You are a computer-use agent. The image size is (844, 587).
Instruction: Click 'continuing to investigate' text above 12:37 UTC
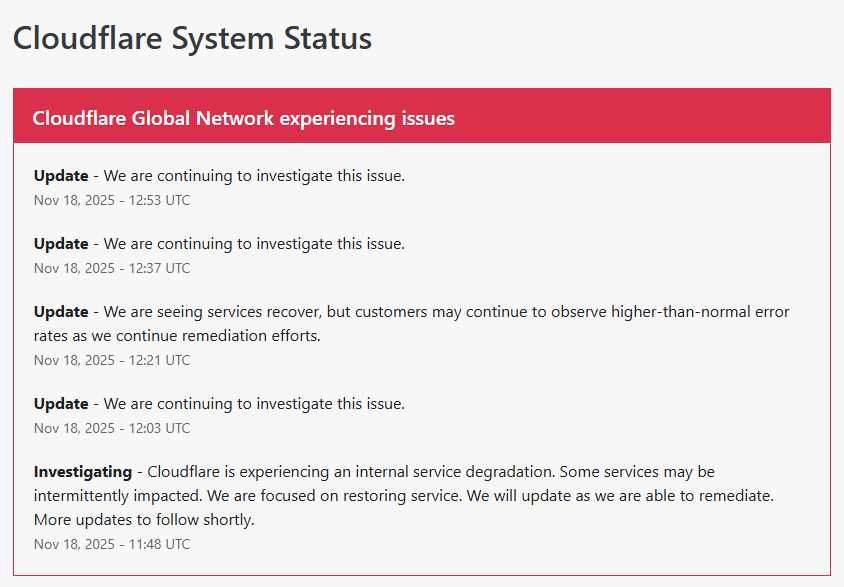pos(254,244)
